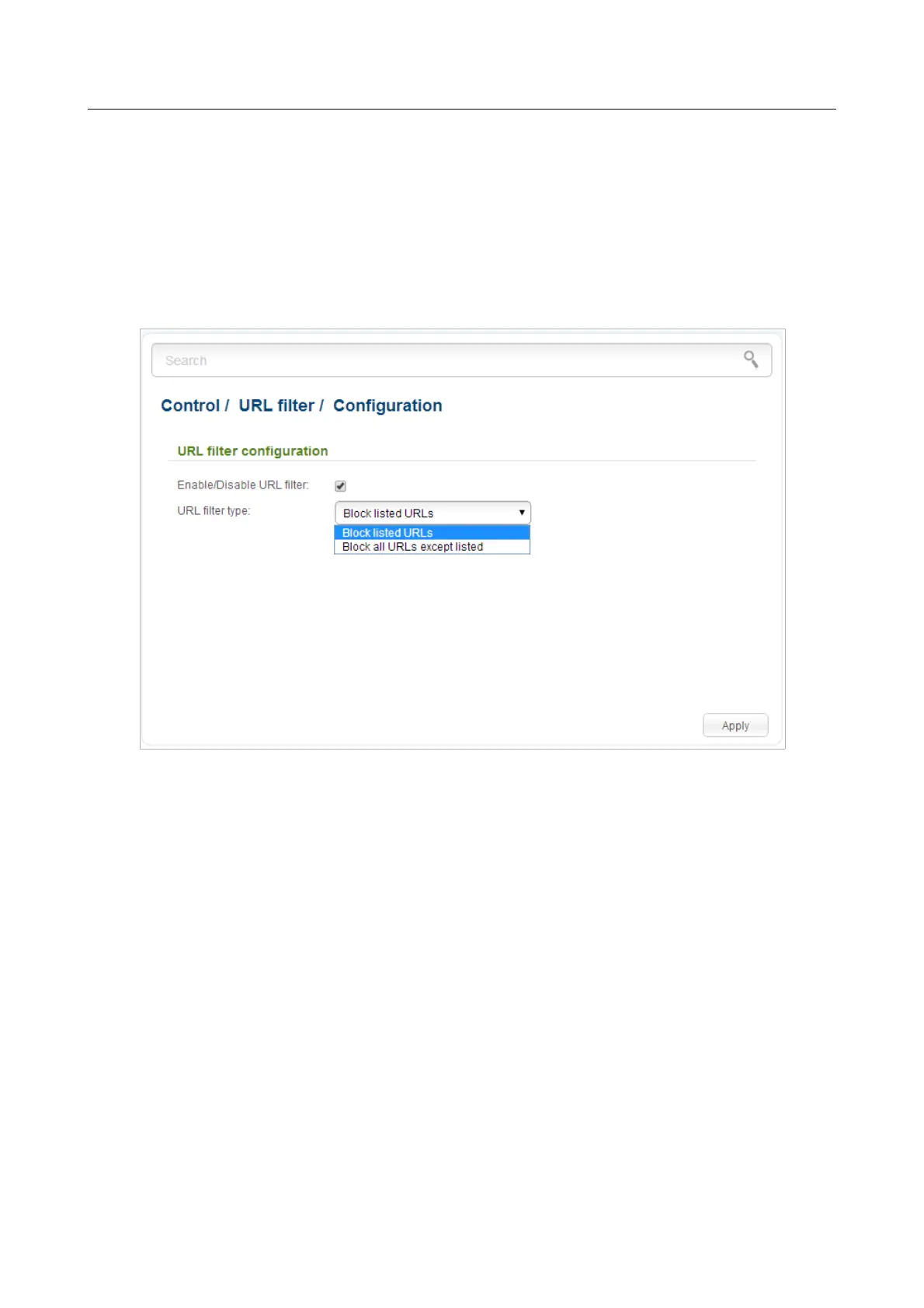Open the URL filter breadcrumb link

tap(276, 405)
